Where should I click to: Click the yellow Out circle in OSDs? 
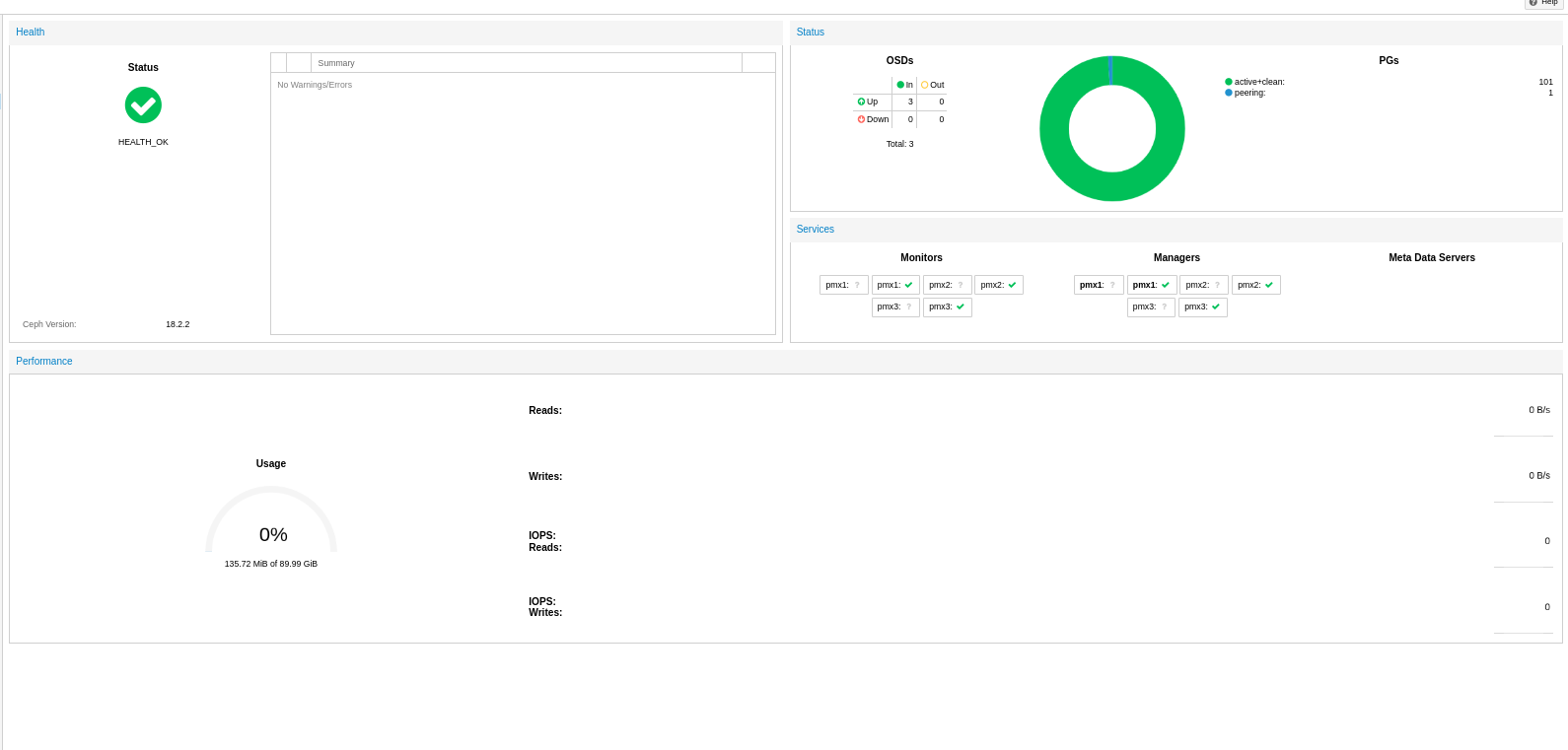click(925, 85)
